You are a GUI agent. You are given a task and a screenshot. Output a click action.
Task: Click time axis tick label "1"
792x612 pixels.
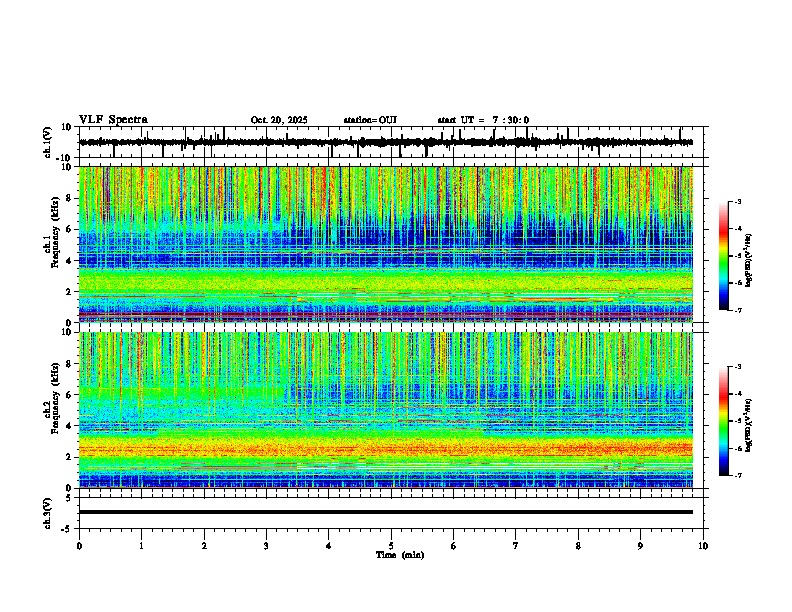[141, 546]
